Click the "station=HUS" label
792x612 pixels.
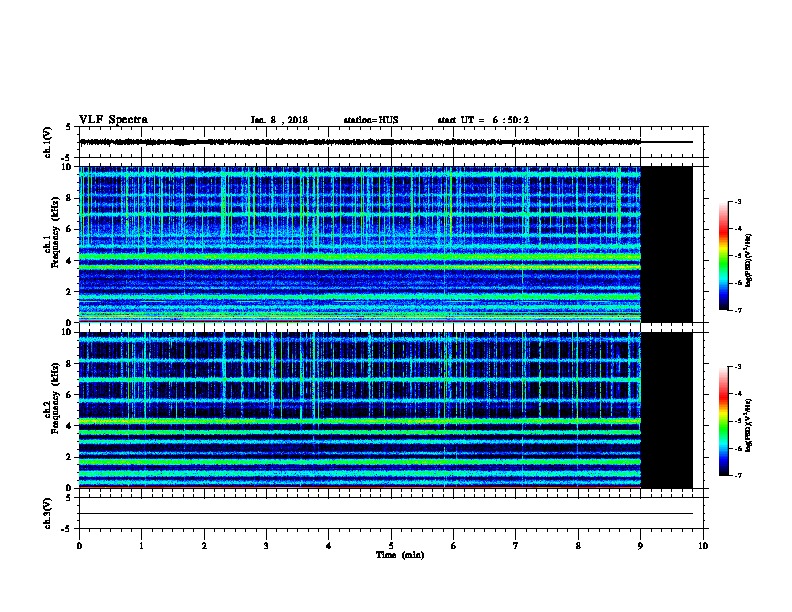[371, 120]
